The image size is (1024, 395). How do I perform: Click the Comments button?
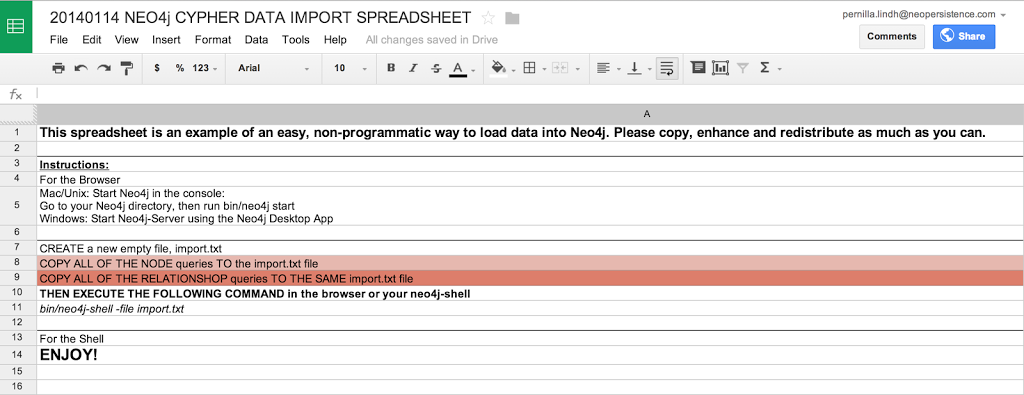pos(891,37)
